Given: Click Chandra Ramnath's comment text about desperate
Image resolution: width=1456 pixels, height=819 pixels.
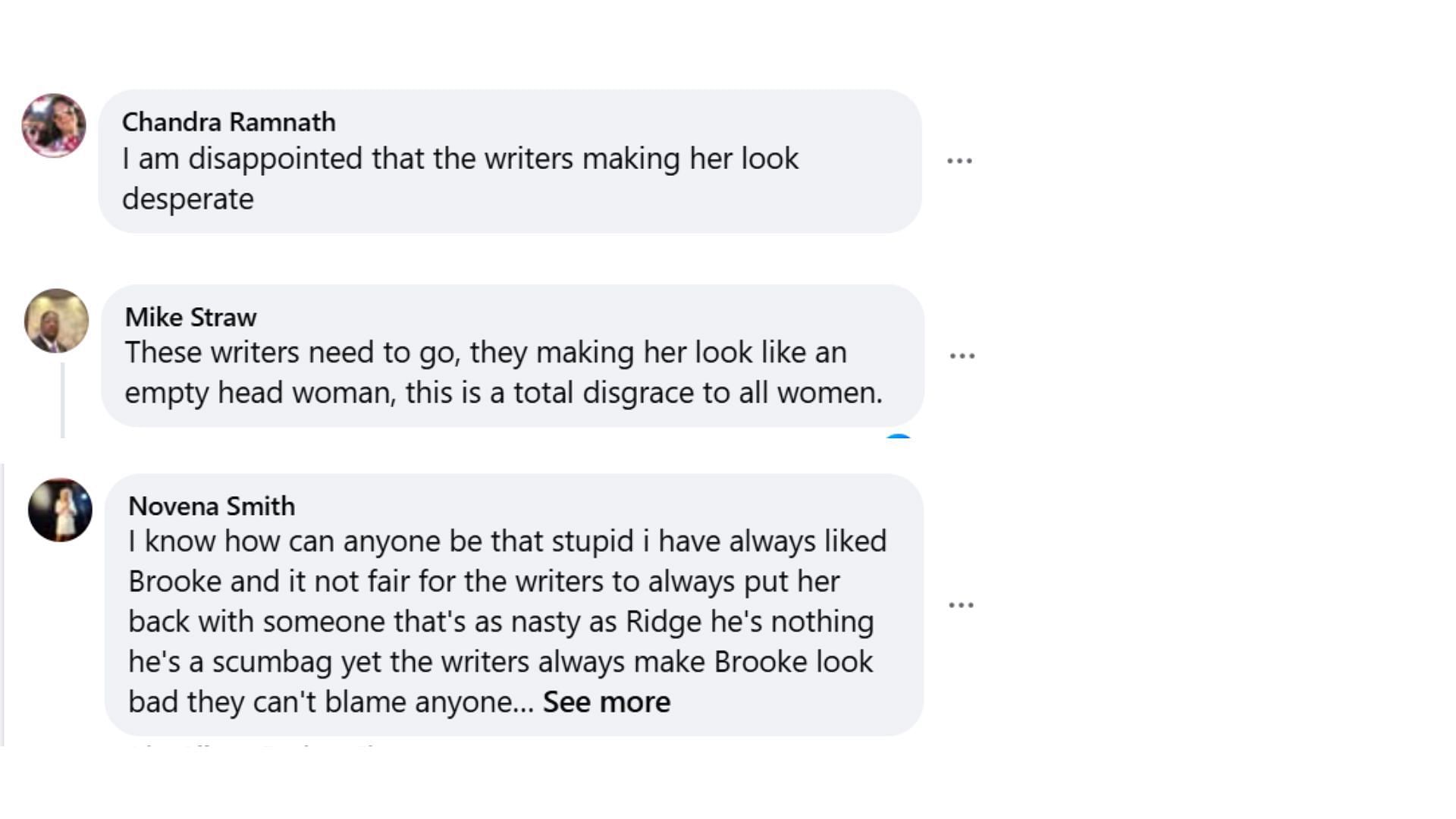Looking at the screenshot, I should pyautogui.click(x=460, y=179).
